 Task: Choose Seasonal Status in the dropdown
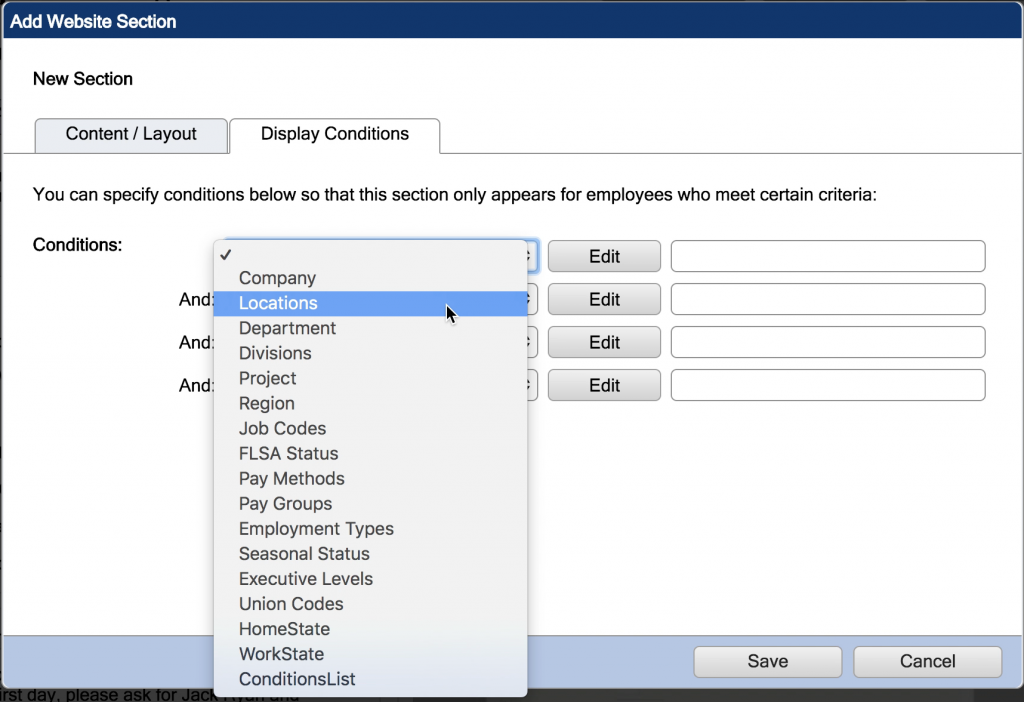click(x=303, y=553)
